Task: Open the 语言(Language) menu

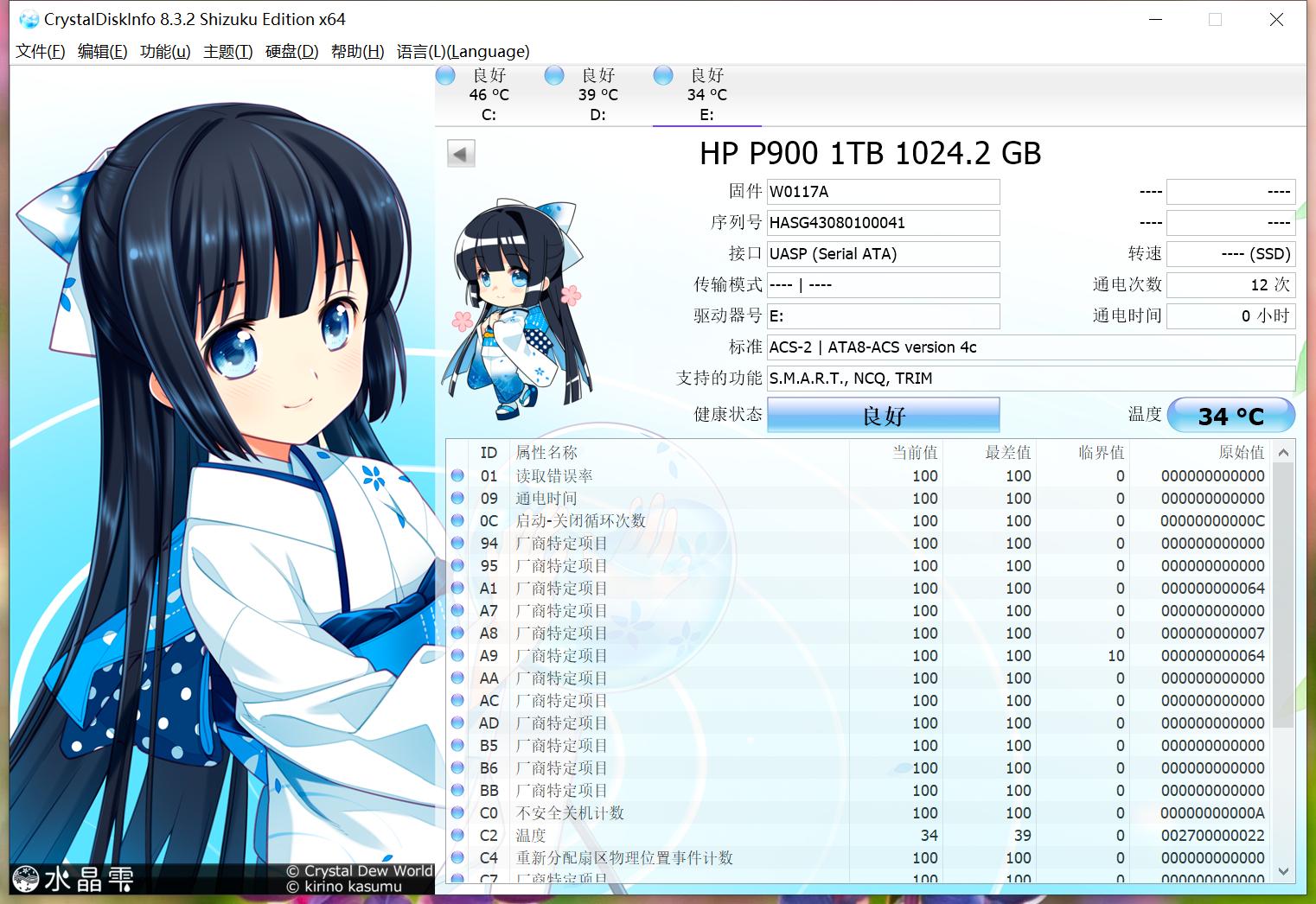Action: pos(463,51)
